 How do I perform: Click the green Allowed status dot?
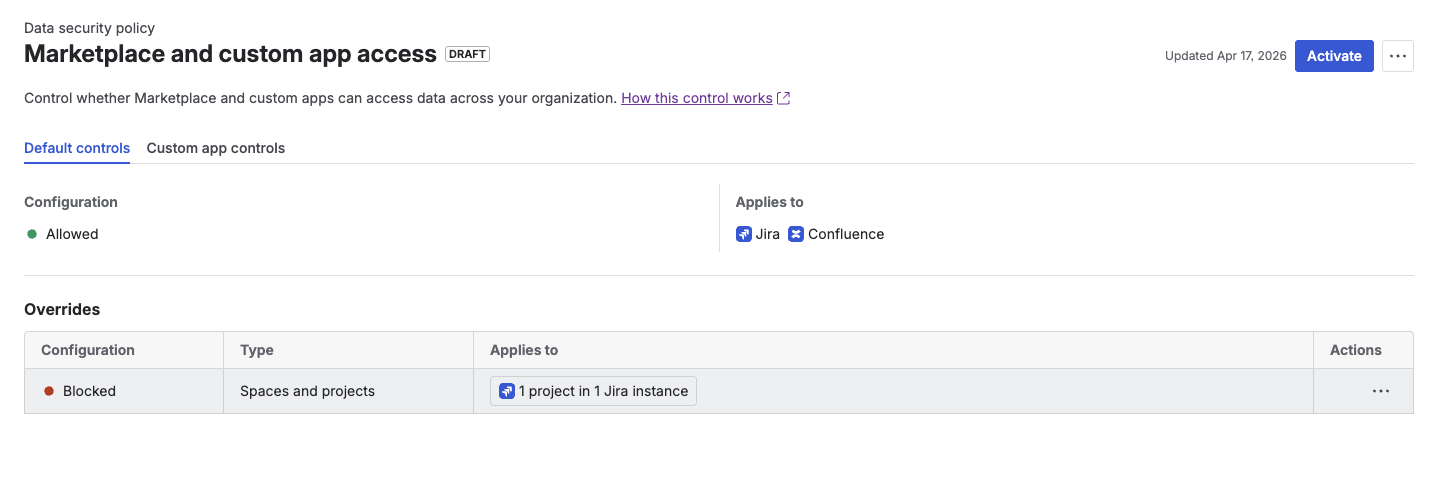pyautogui.click(x=32, y=234)
